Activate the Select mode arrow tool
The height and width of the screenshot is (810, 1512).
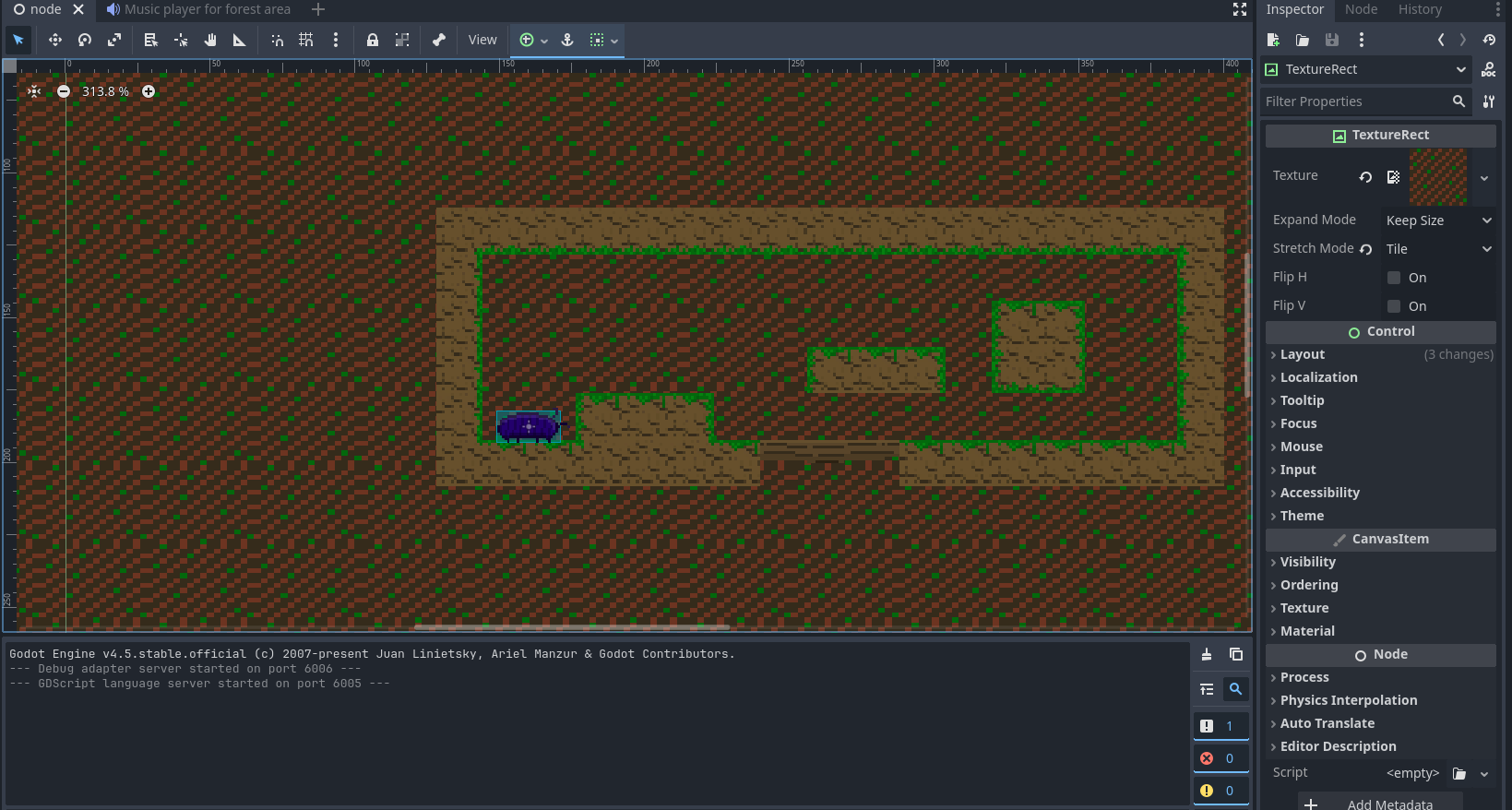pos(18,40)
